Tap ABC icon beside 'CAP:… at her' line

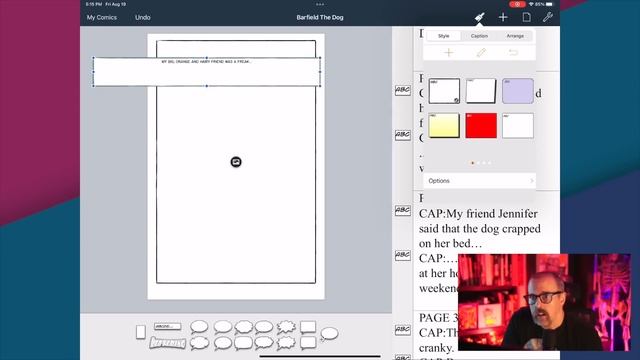pos(402,256)
